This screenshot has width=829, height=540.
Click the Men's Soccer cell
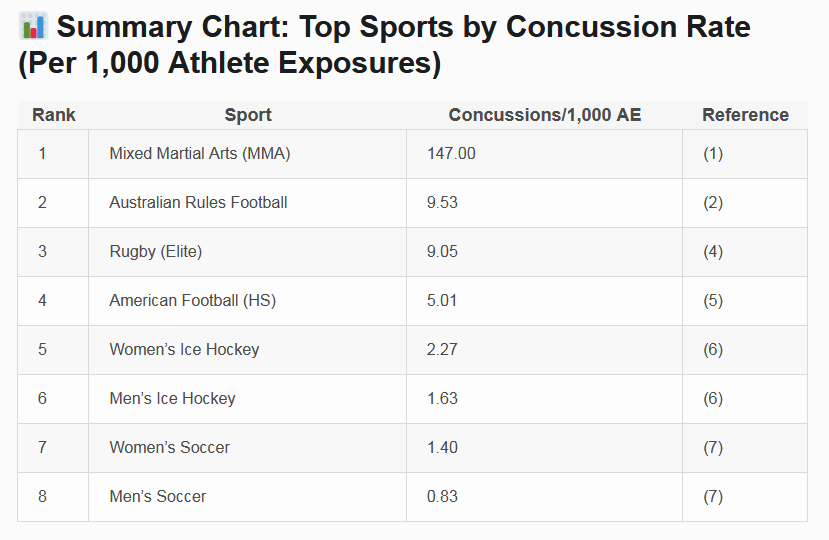coord(158,497)
